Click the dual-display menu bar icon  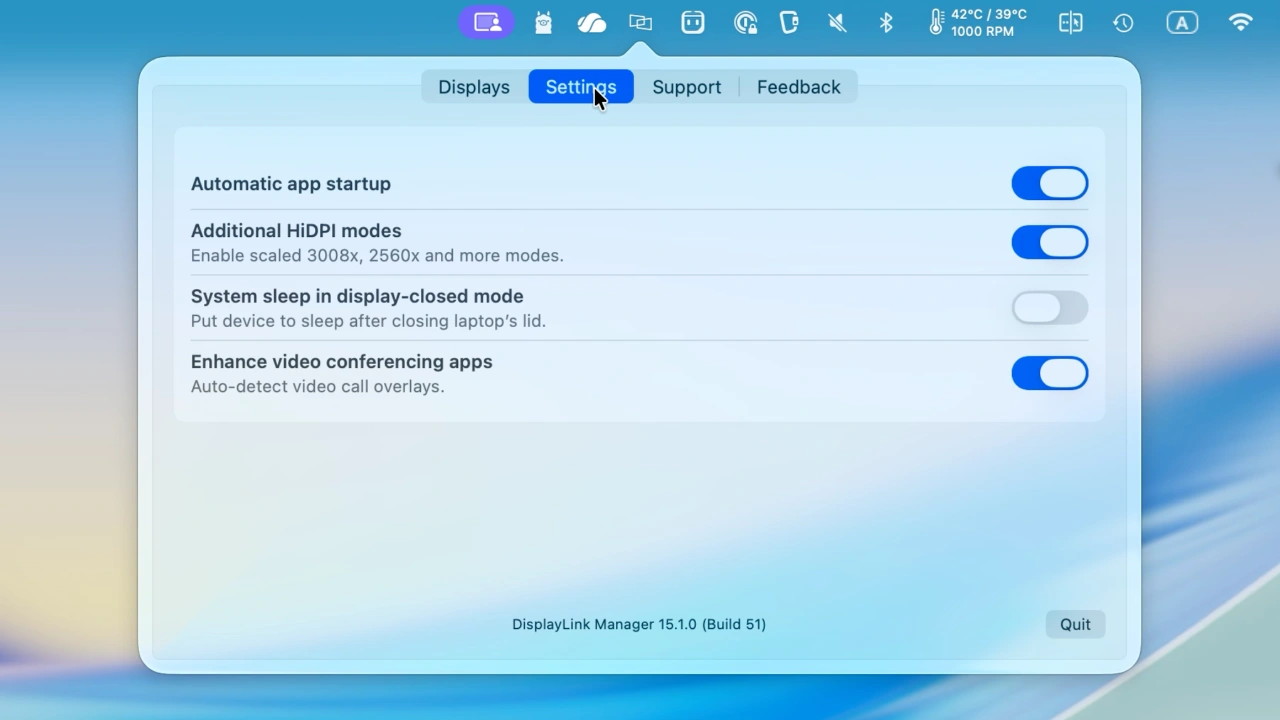pyautogui.click(x=640, y=22)
